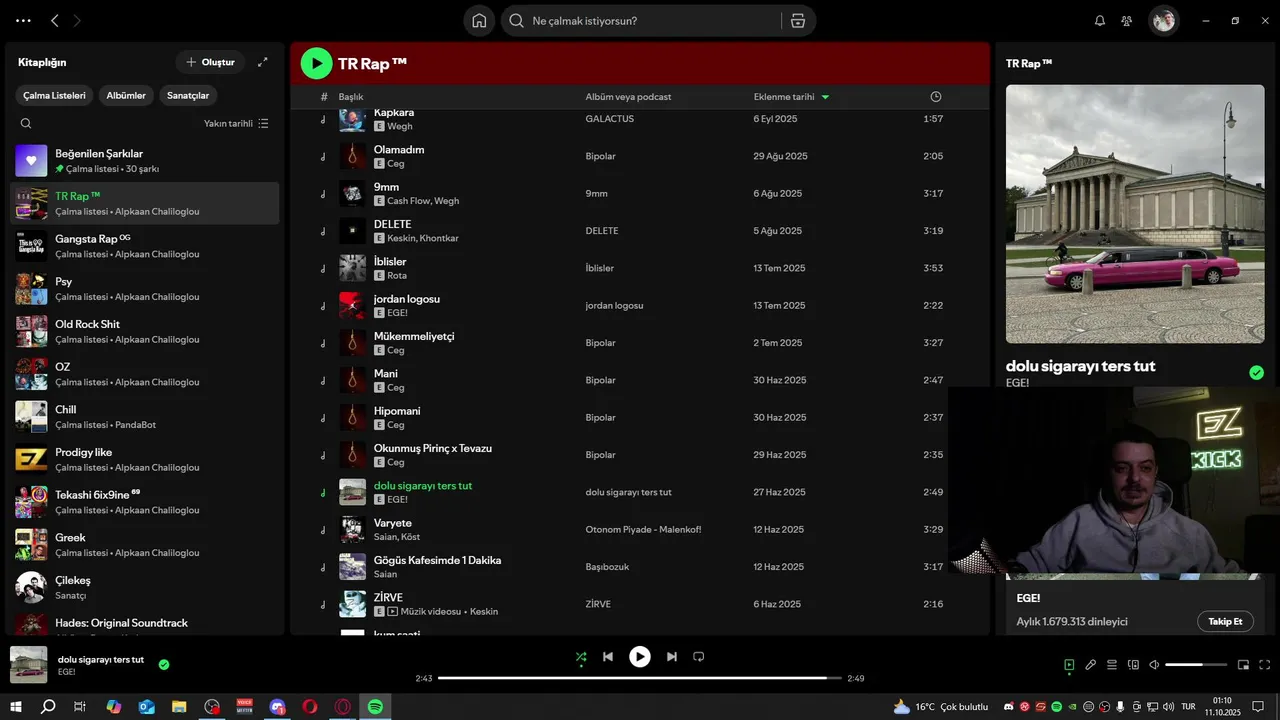Open the play queue

click(x=1112, y=665)
